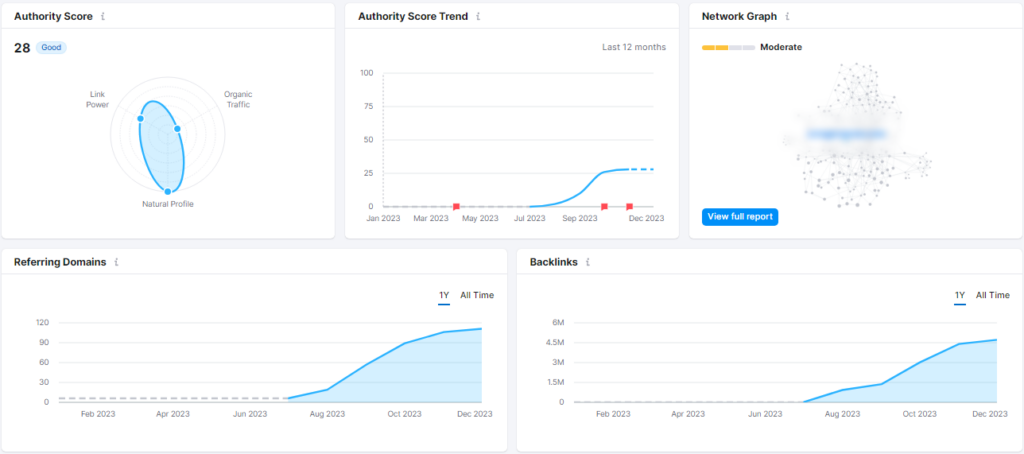Click the info icon beside Authority Score Trend
1024x454 pixels.
tap(478, 16)
